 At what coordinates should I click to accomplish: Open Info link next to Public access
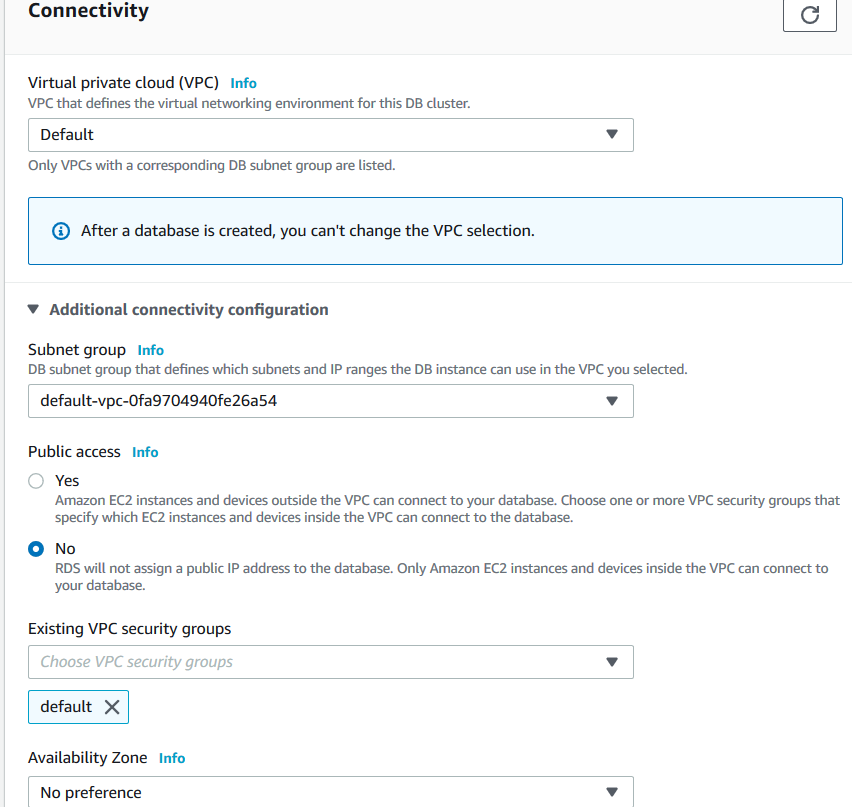[x=145, y=452]
